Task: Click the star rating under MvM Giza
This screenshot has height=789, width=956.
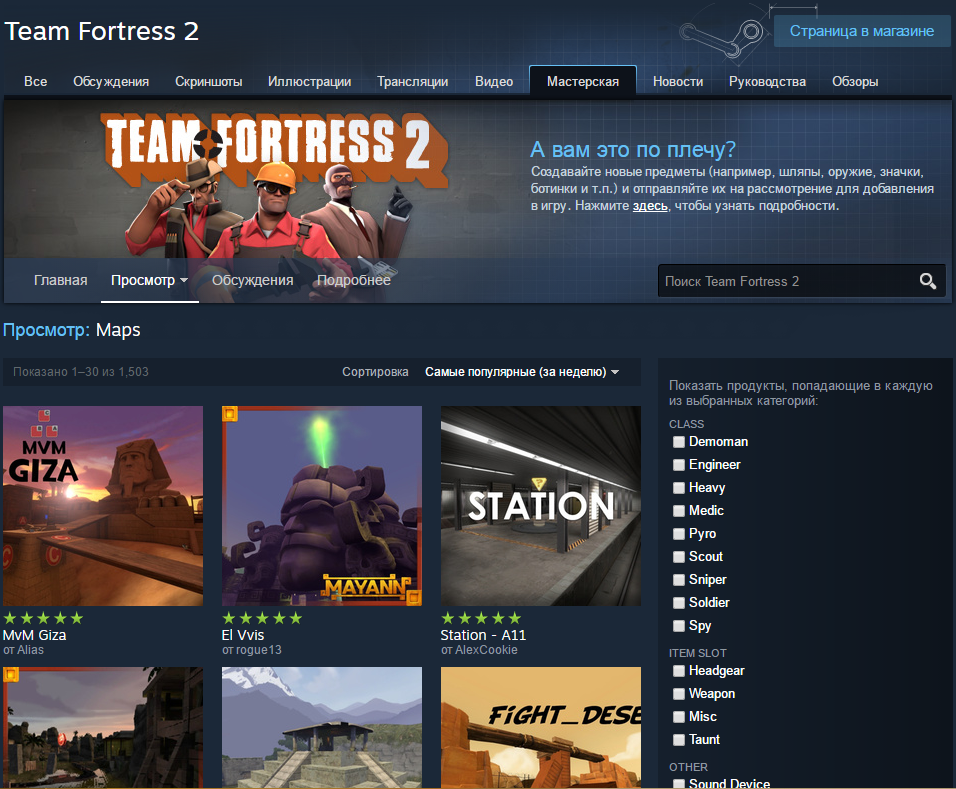Action: click(x=43, y=618)
